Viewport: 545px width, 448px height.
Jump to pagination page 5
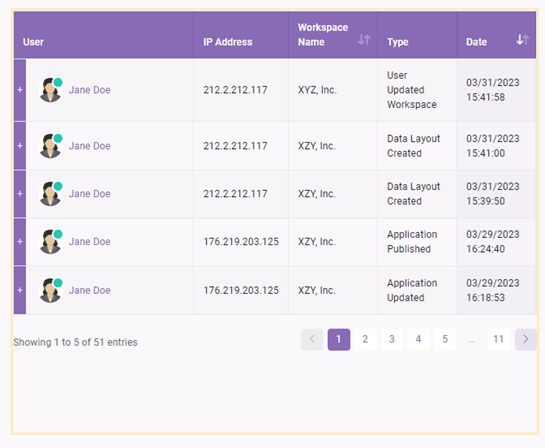pos(445,339)
